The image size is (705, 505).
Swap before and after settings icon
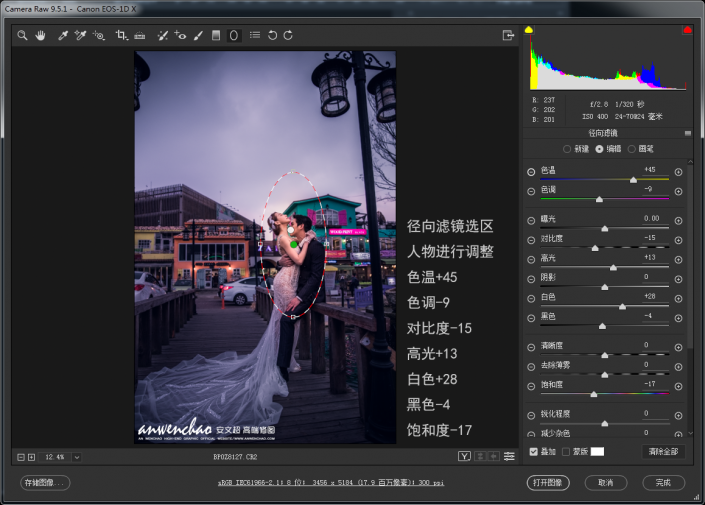coord(480,456)
